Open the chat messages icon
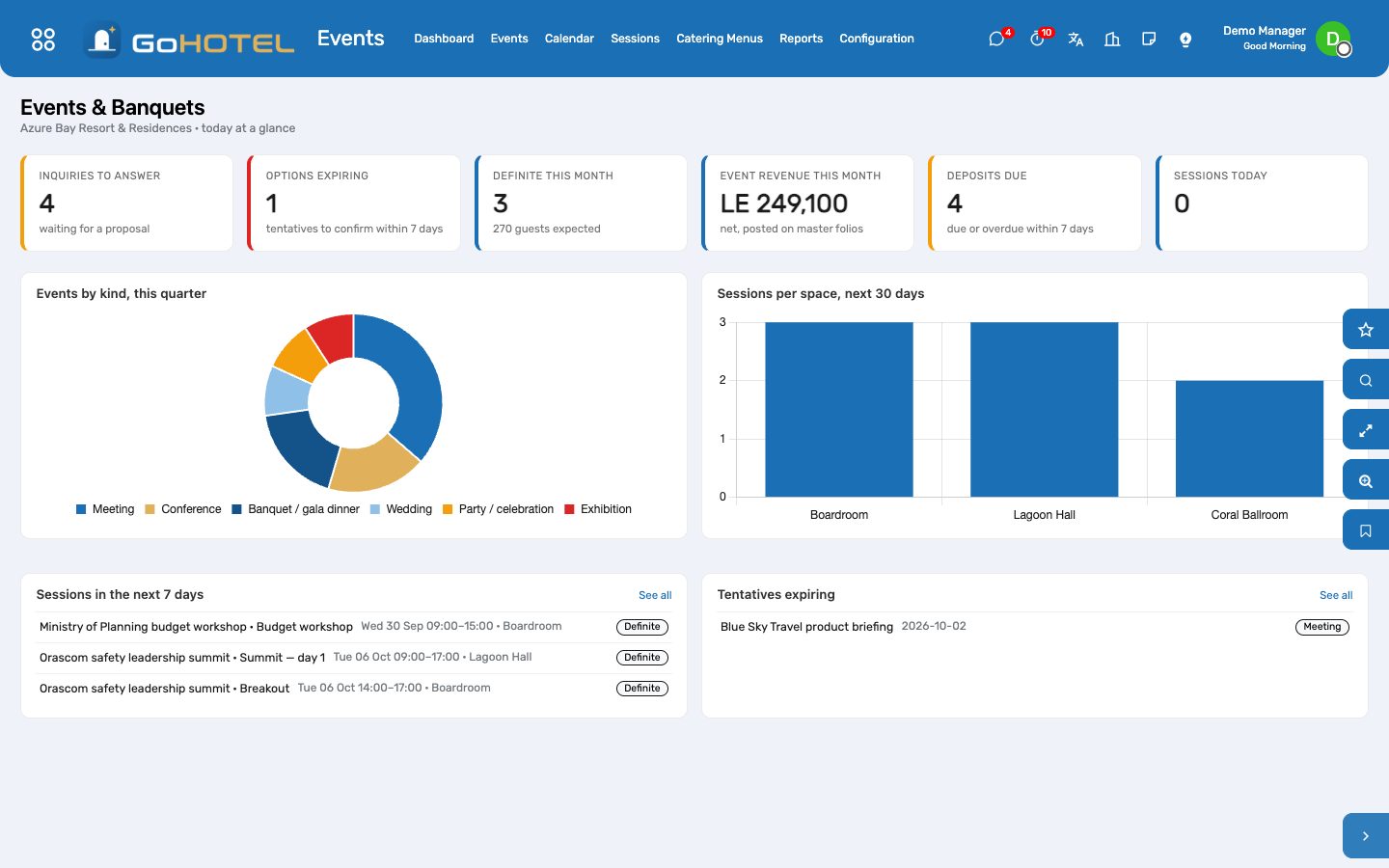Image resolution: width=1389 pixels, height=868 pixels. (x=996, y=39)
